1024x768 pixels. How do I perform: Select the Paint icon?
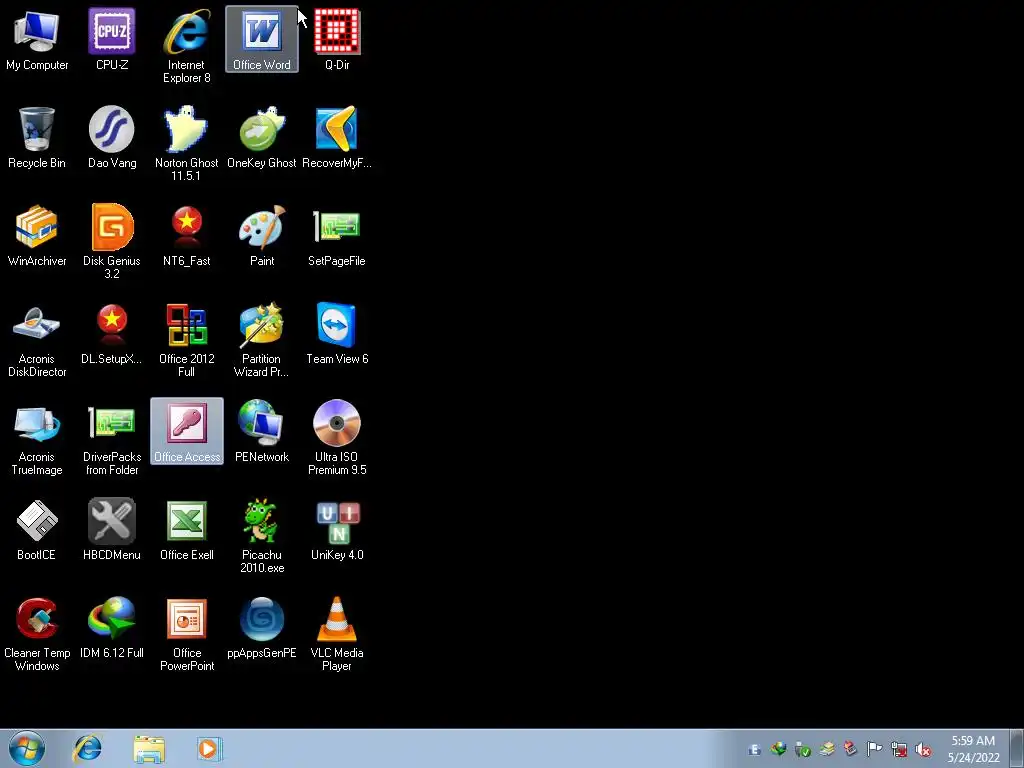262,235
